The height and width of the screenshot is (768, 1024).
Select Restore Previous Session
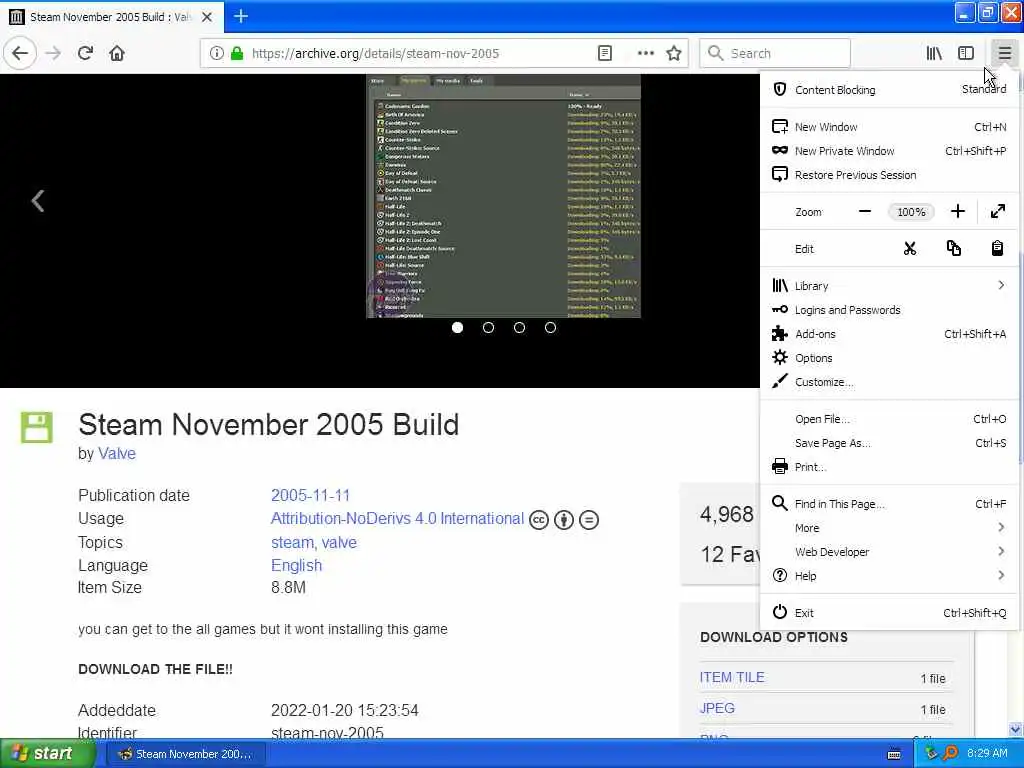(x=889, y=174)
